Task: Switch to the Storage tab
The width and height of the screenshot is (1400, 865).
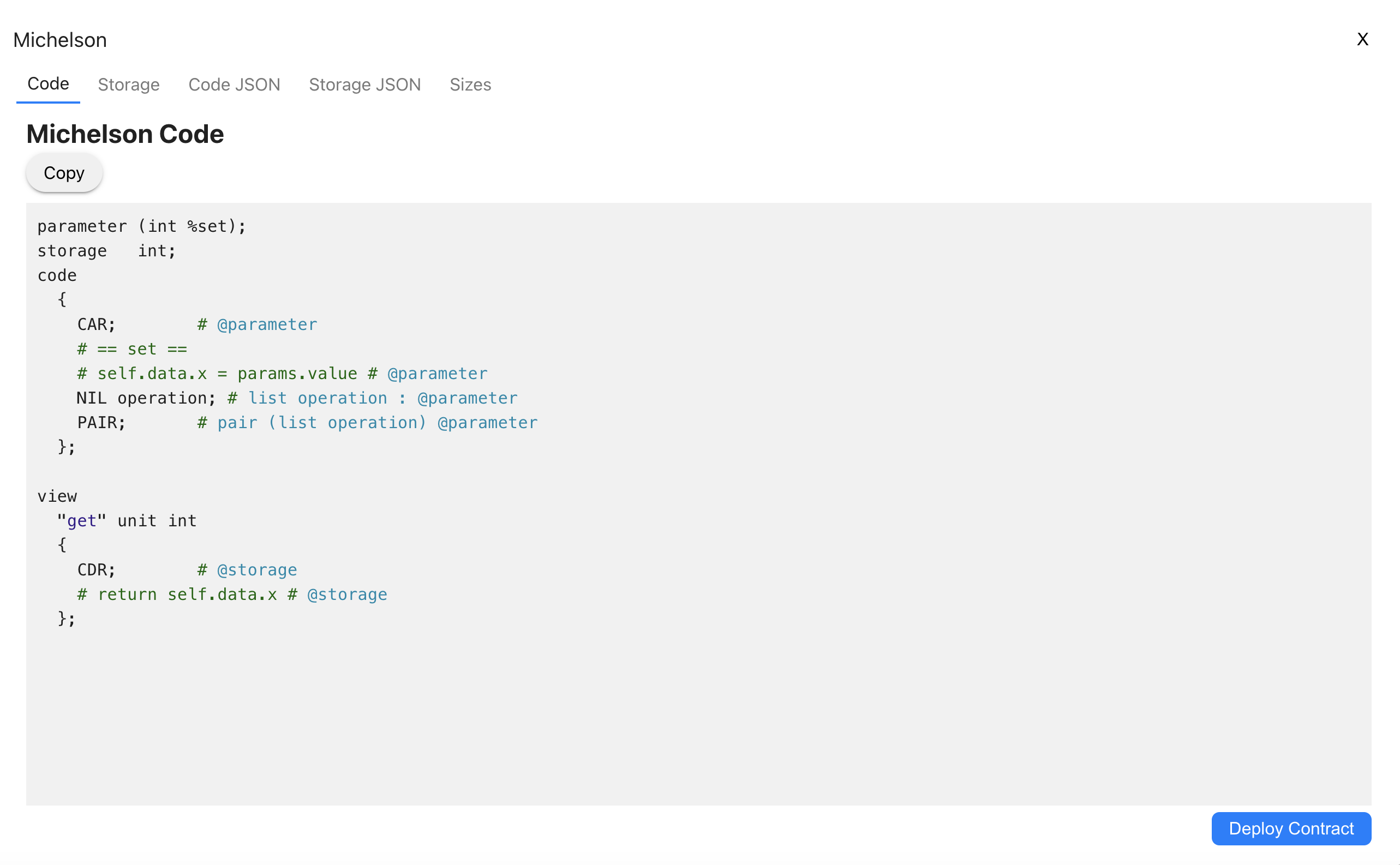Action: pos(128,84)
